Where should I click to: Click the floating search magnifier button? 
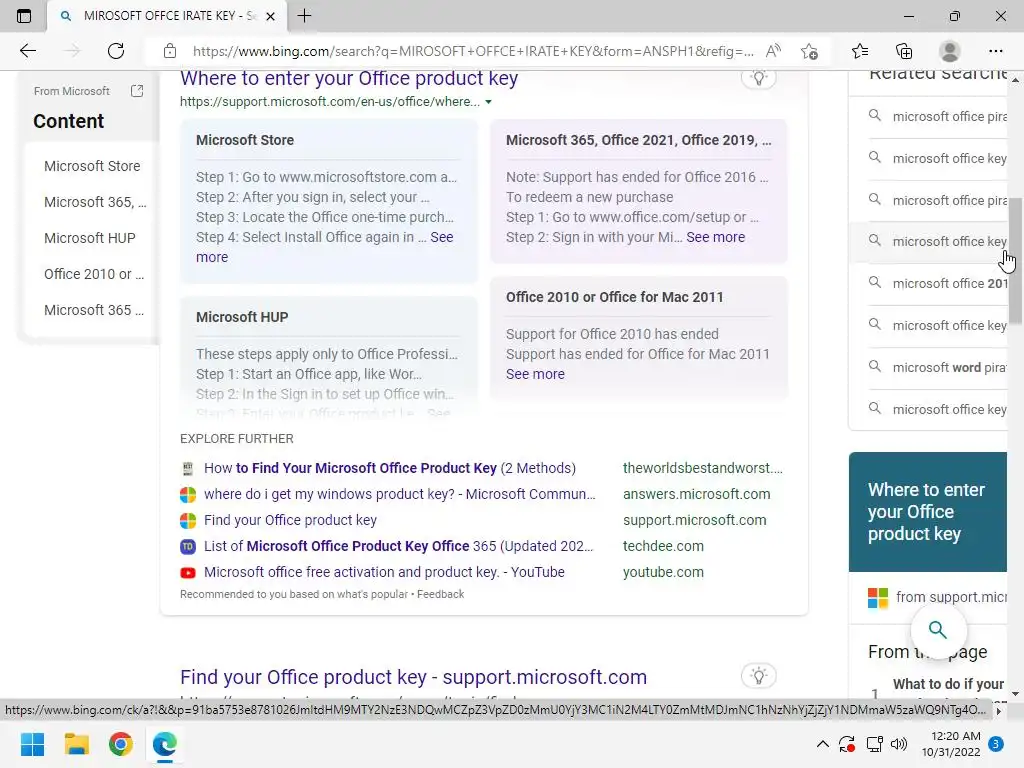point(938,630)
